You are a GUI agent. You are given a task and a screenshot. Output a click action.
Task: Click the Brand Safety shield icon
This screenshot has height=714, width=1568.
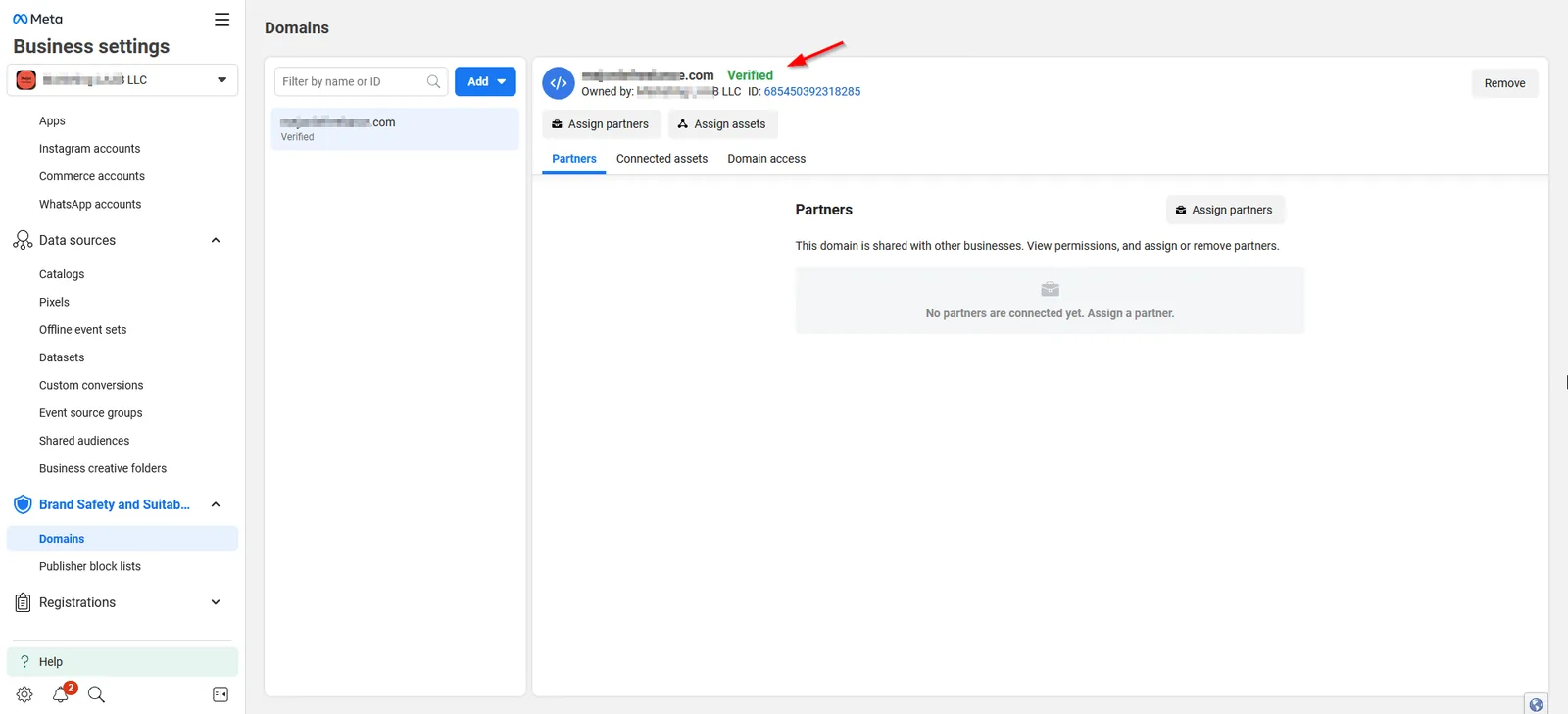[23, 504]
